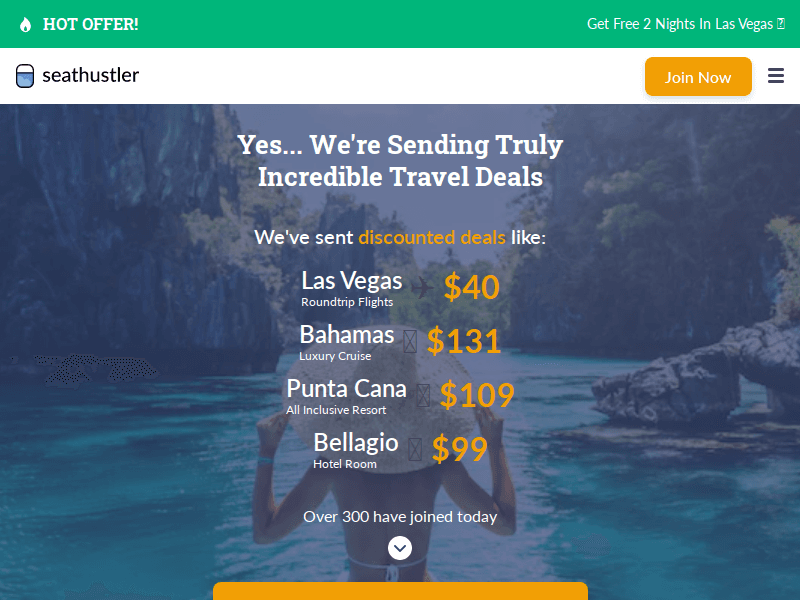Click the icon next to Bellagio deal
800x600 pixels.
point(415,449)
